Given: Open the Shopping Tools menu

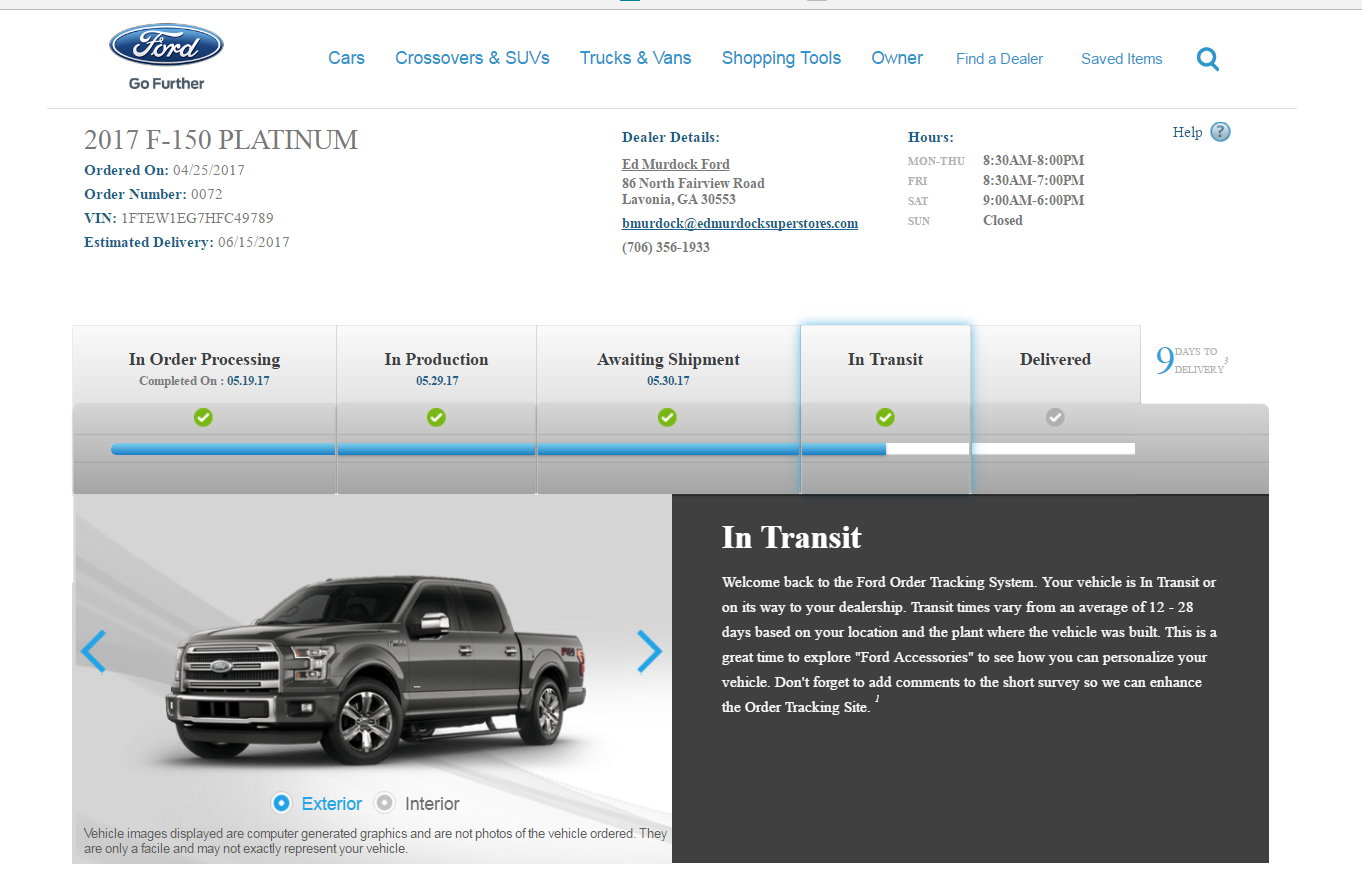Looking at the screenshot, I should tap(781, 58).
